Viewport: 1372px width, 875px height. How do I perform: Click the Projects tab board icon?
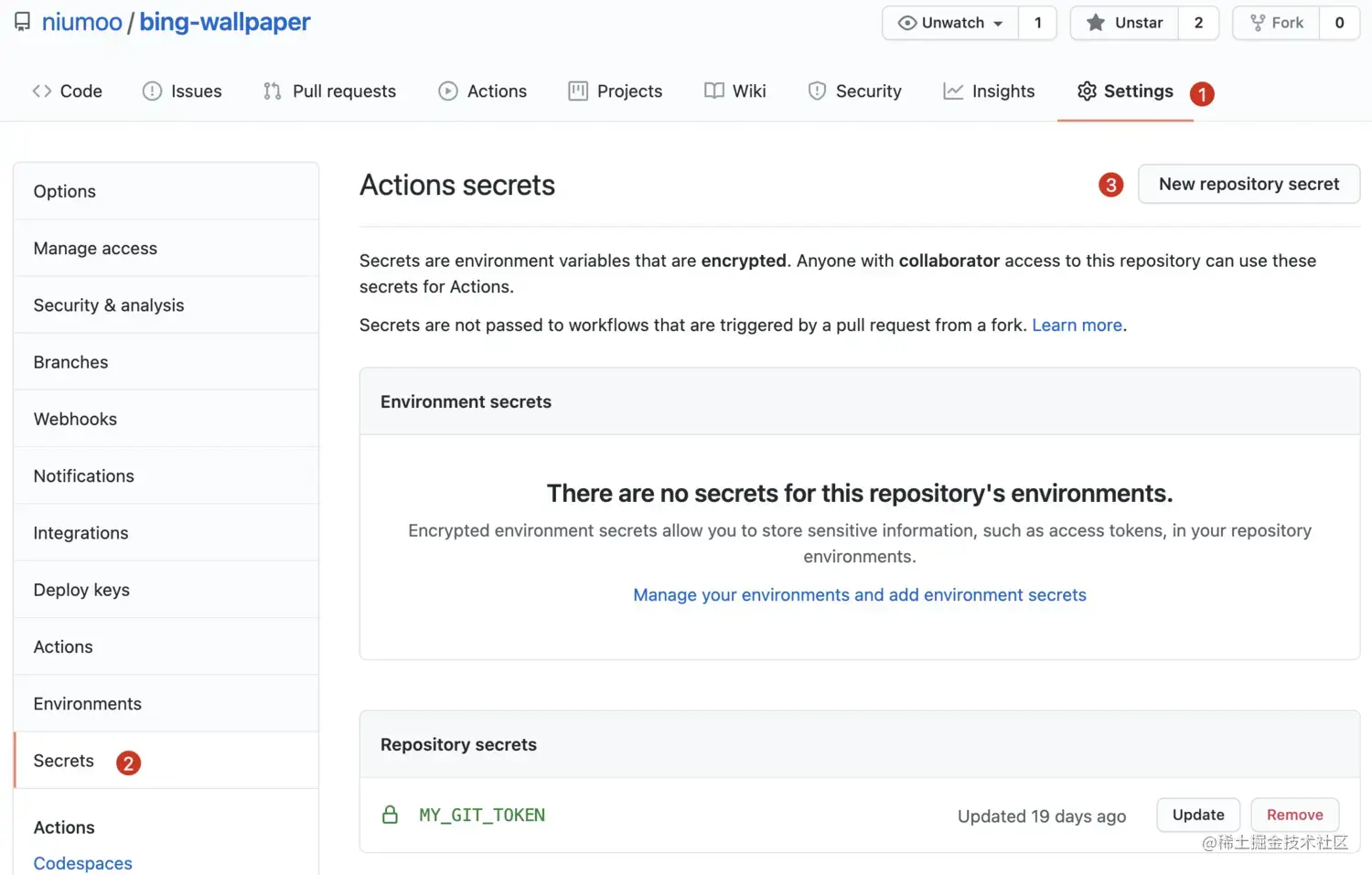point(578,91)
